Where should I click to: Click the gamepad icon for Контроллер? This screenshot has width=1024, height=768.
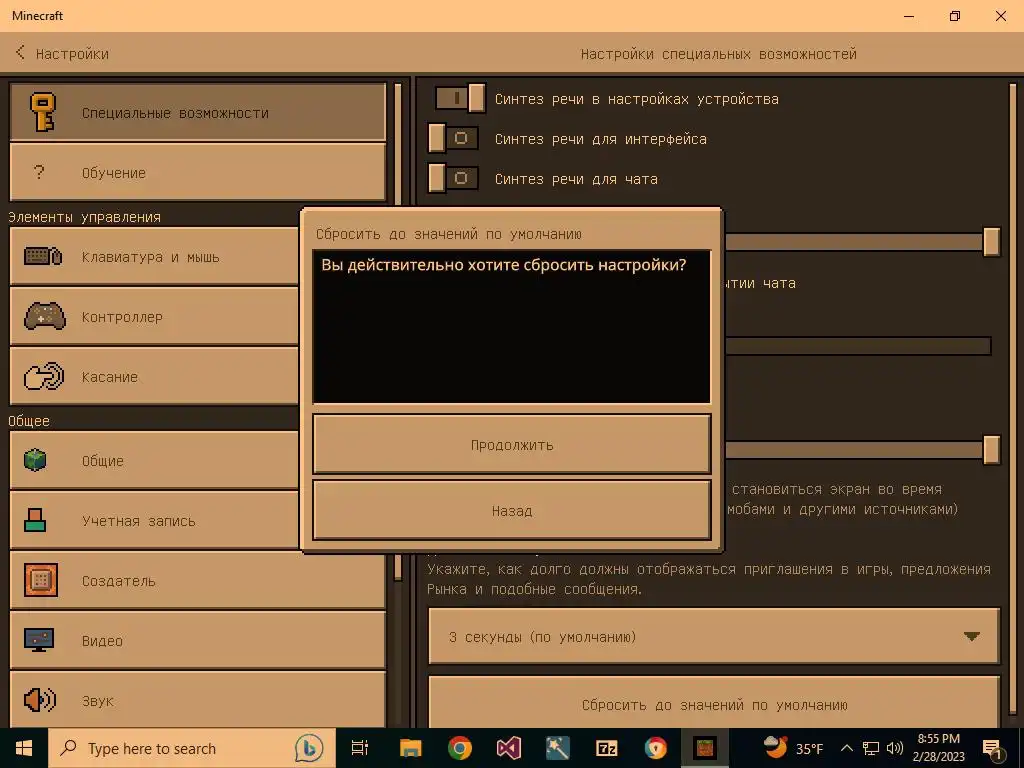[44, 316]
